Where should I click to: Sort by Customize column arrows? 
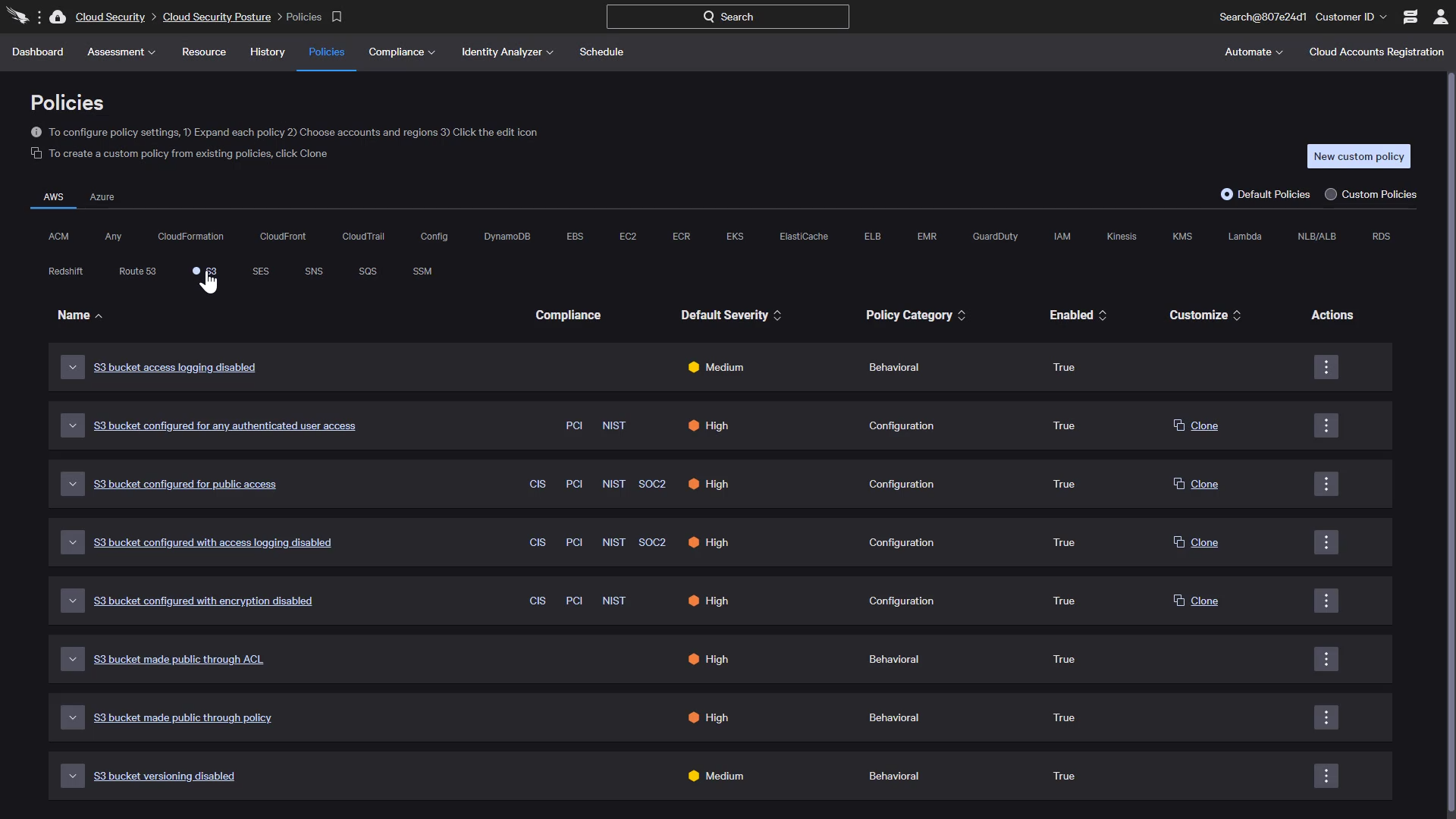(1237, 315)
